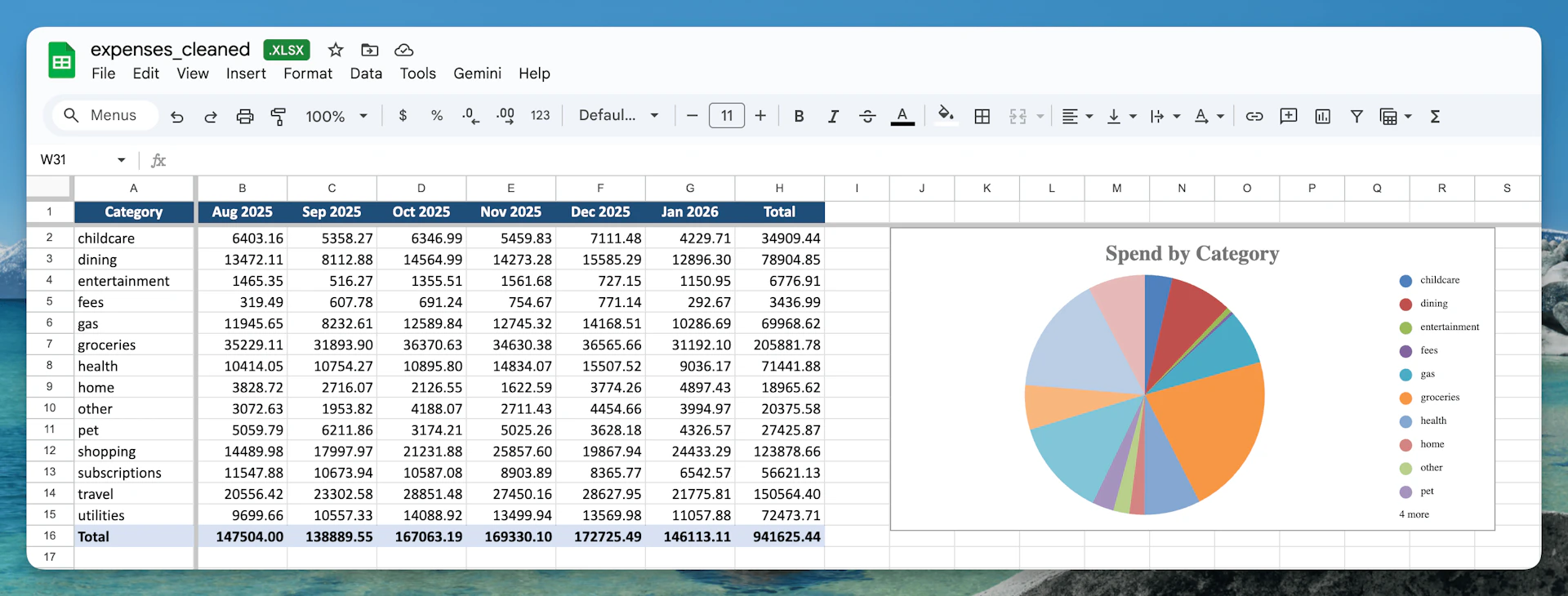Open the horizontal align dropdown

1077,116
